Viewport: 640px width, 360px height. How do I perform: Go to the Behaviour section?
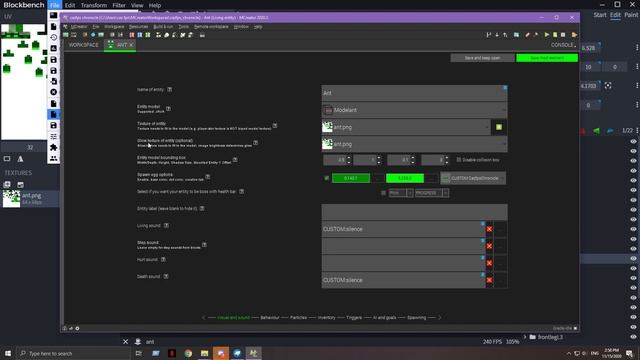pyautogui.click(x=270, y=318)
